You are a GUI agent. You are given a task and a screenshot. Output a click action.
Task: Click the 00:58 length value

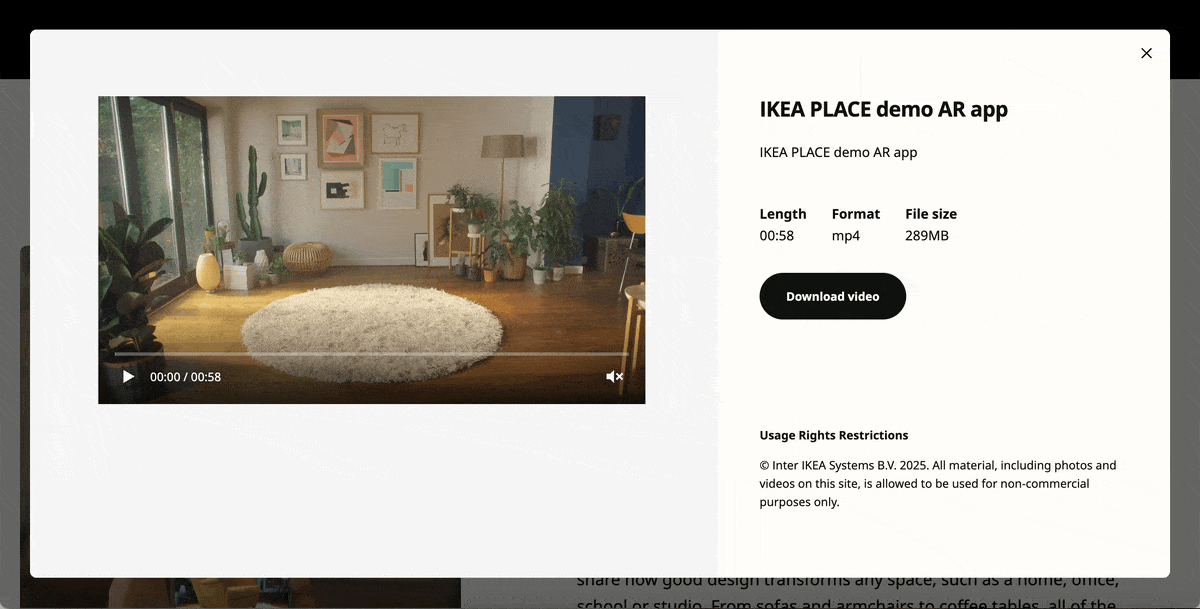776,236
